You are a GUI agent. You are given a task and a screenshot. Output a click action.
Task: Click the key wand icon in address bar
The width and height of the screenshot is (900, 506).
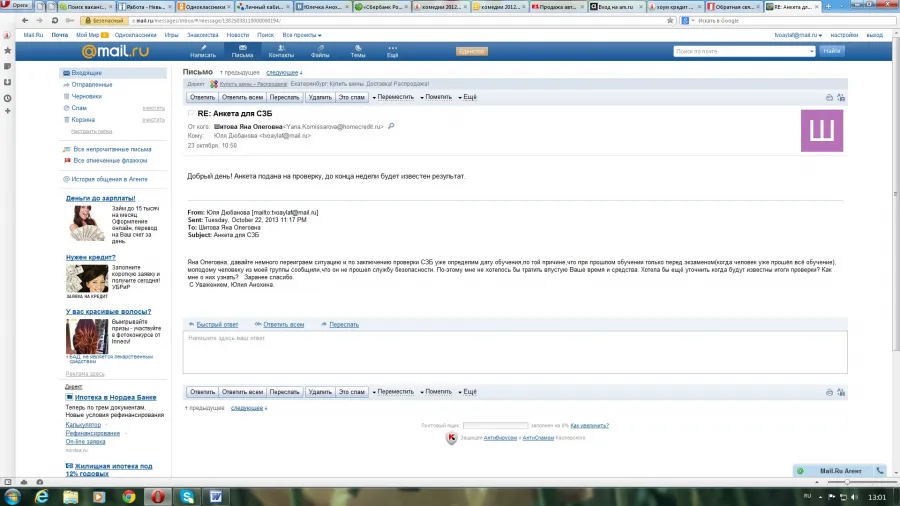69,20
